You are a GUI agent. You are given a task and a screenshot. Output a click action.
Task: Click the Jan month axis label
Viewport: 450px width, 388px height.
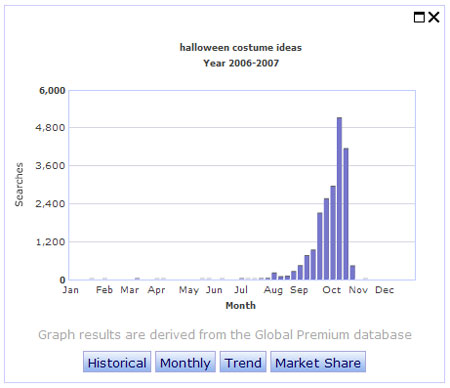[x=71, y=290]
